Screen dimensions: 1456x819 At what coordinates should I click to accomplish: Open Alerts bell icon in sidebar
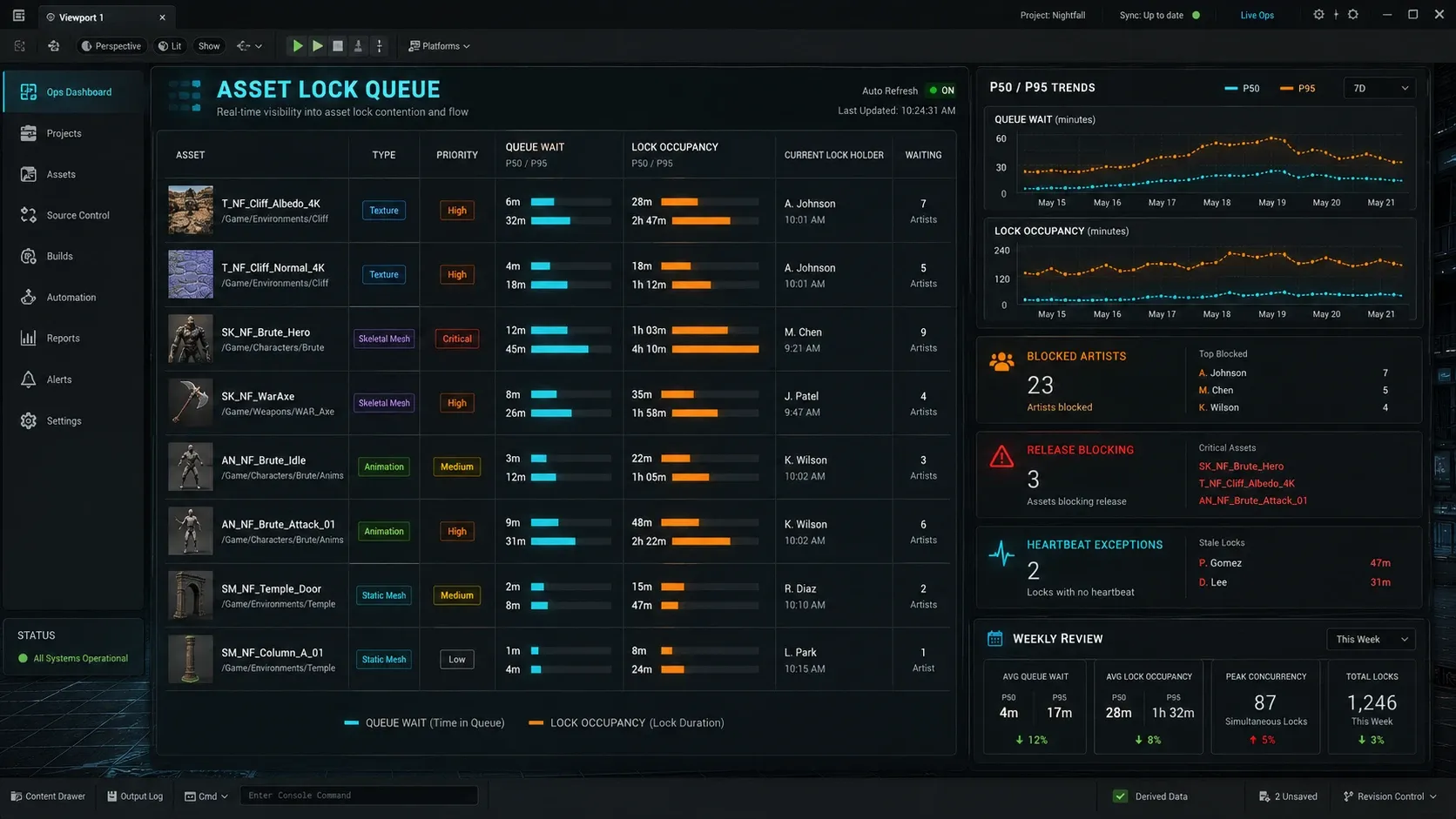pyautogui.click(x=29, y=379)
